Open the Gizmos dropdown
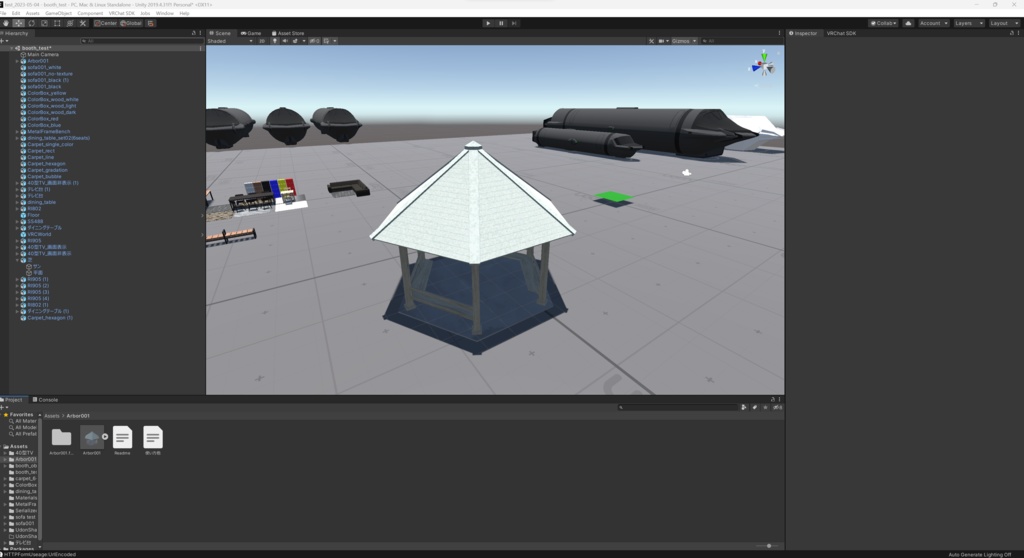Viewport: 1024px width, 558px height. pyautogui.click(x=684, y=41)
